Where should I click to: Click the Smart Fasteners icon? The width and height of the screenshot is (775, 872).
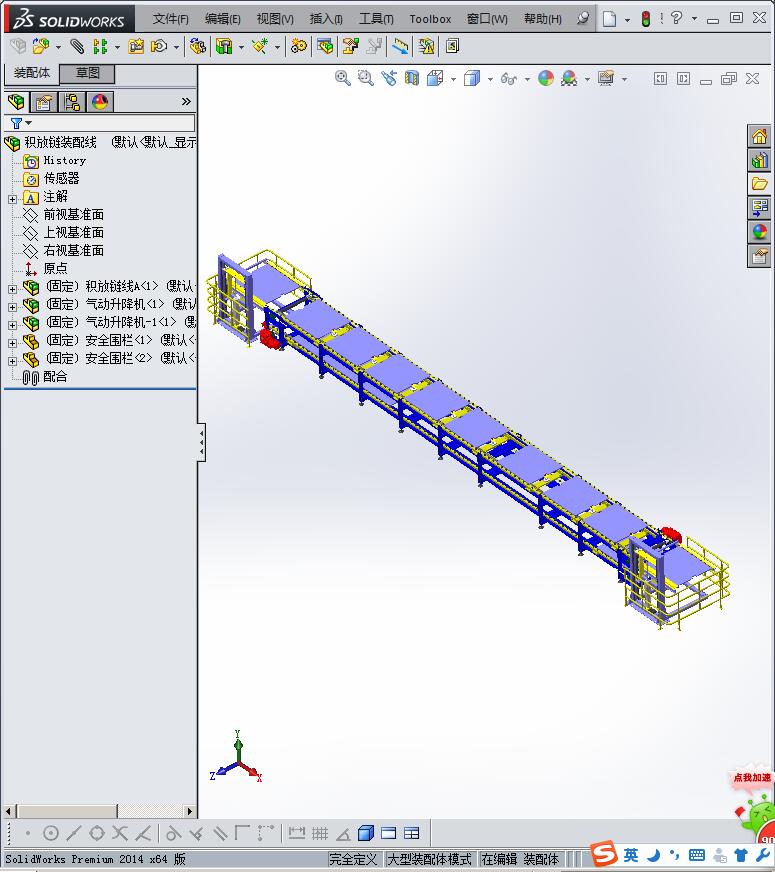[x=136, y=46]
